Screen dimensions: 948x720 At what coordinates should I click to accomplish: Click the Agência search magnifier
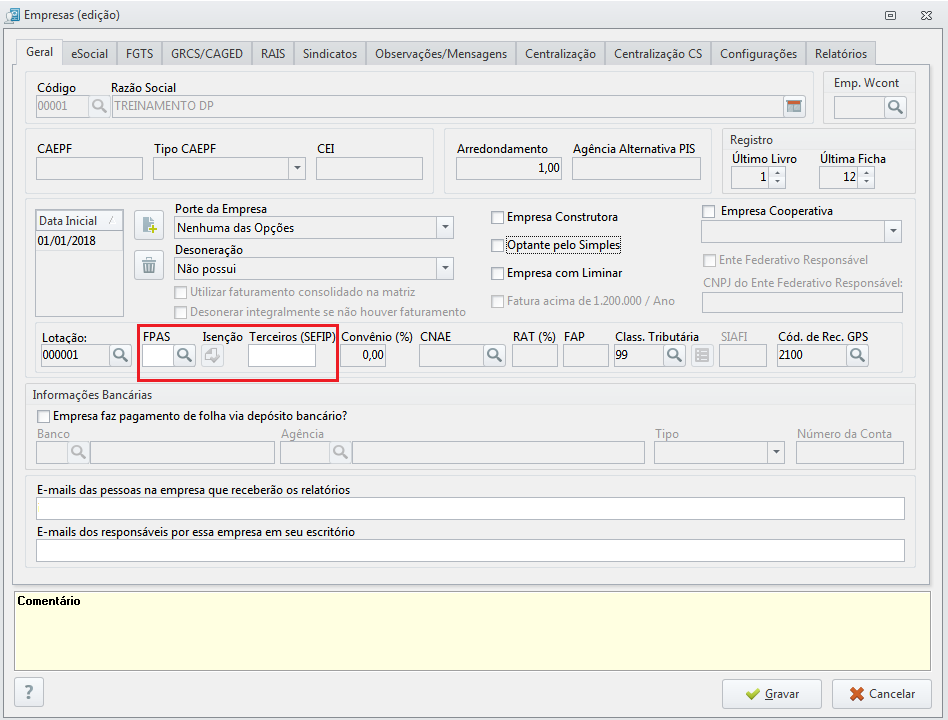340,452
